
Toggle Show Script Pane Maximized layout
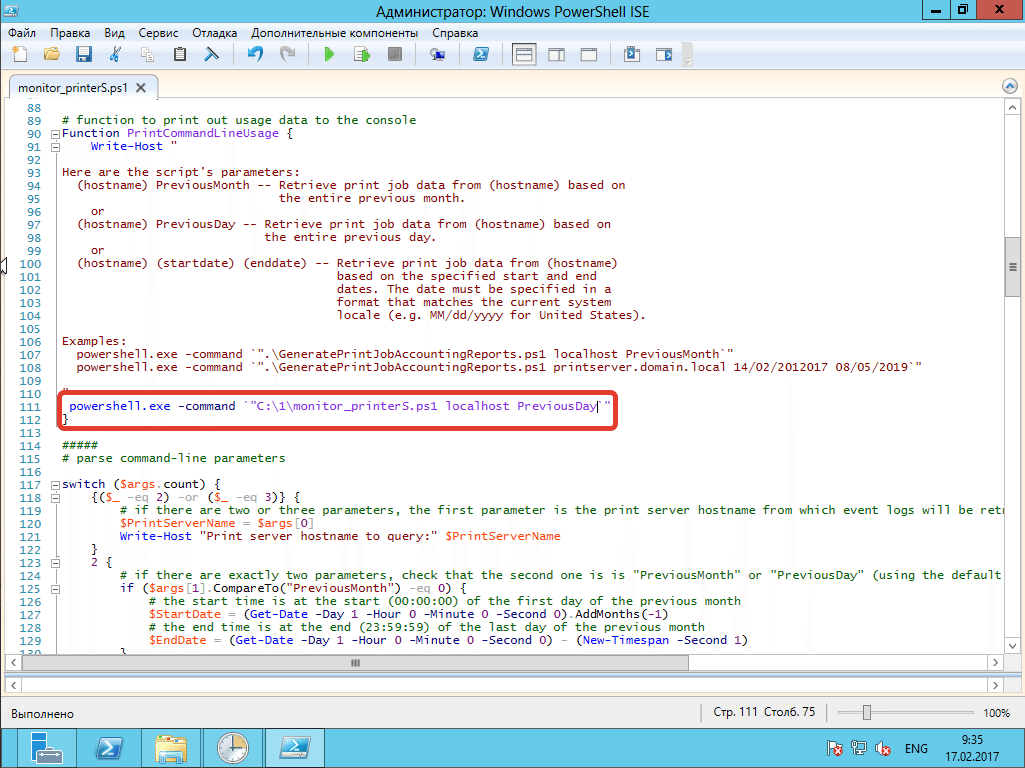pyautogui.click(x=589, y=54)
